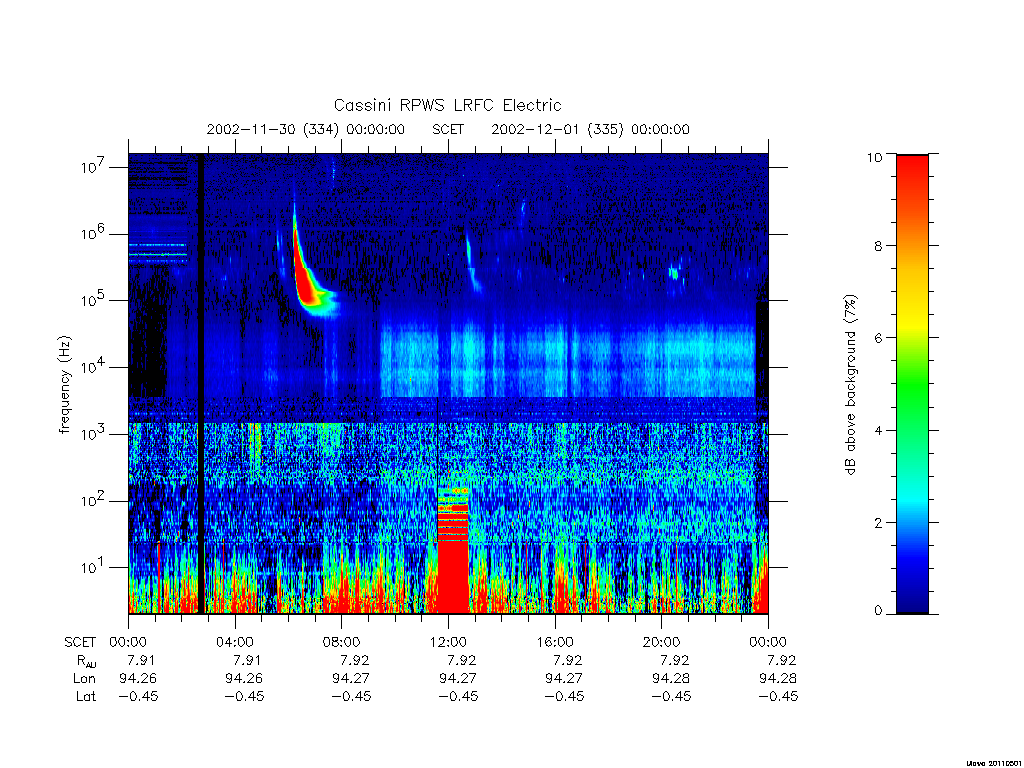The width and height of the screenshot is (1024, 768).
Task: Click the frequency (Hz) axis label
Action: click(64, 385)
